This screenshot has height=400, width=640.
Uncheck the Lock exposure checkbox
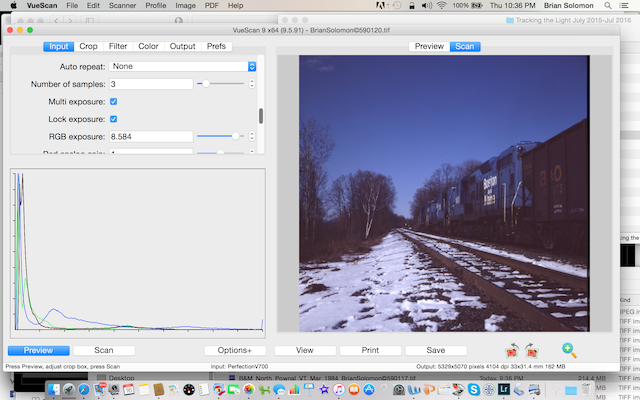pos(113,119)
